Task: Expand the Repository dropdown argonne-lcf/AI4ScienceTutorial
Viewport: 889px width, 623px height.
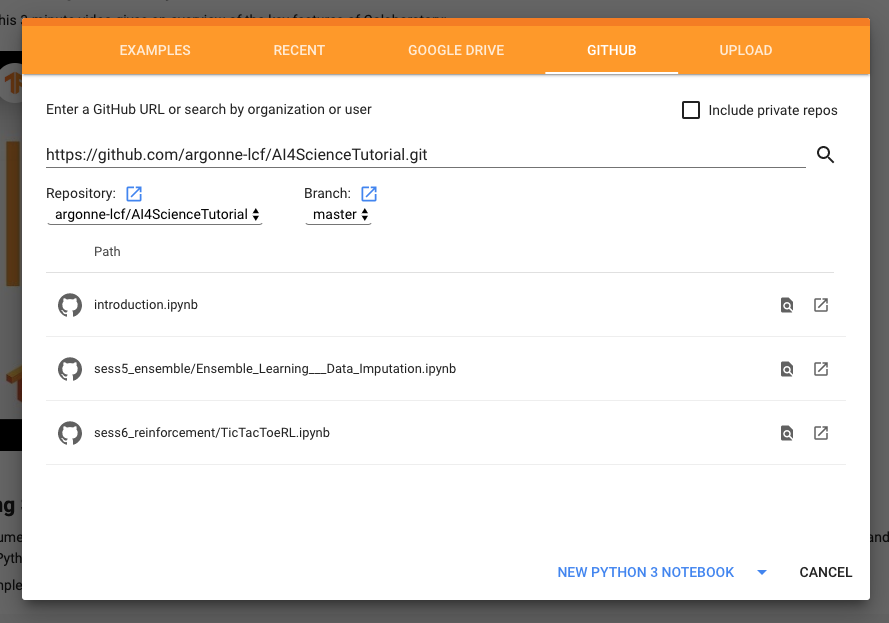Action: (x=155, y=215)
